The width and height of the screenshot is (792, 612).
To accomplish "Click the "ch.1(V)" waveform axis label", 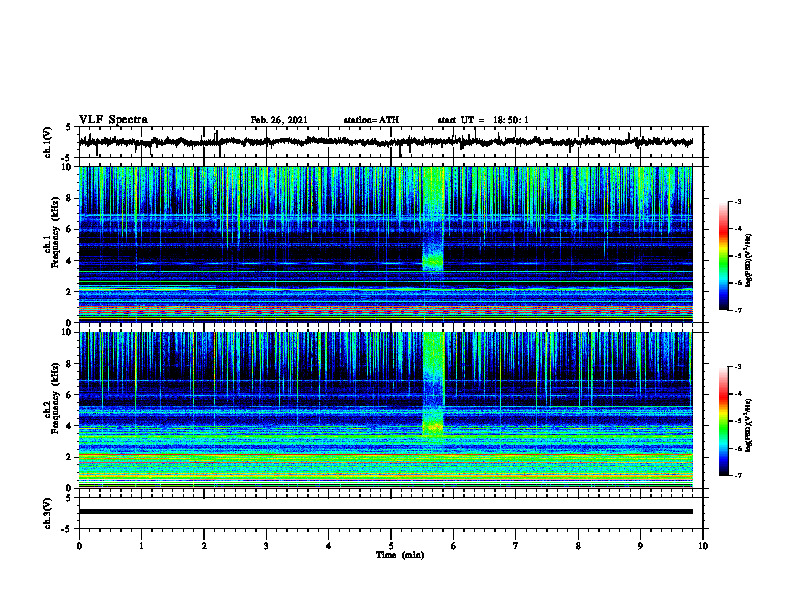I will pos(48,142).
